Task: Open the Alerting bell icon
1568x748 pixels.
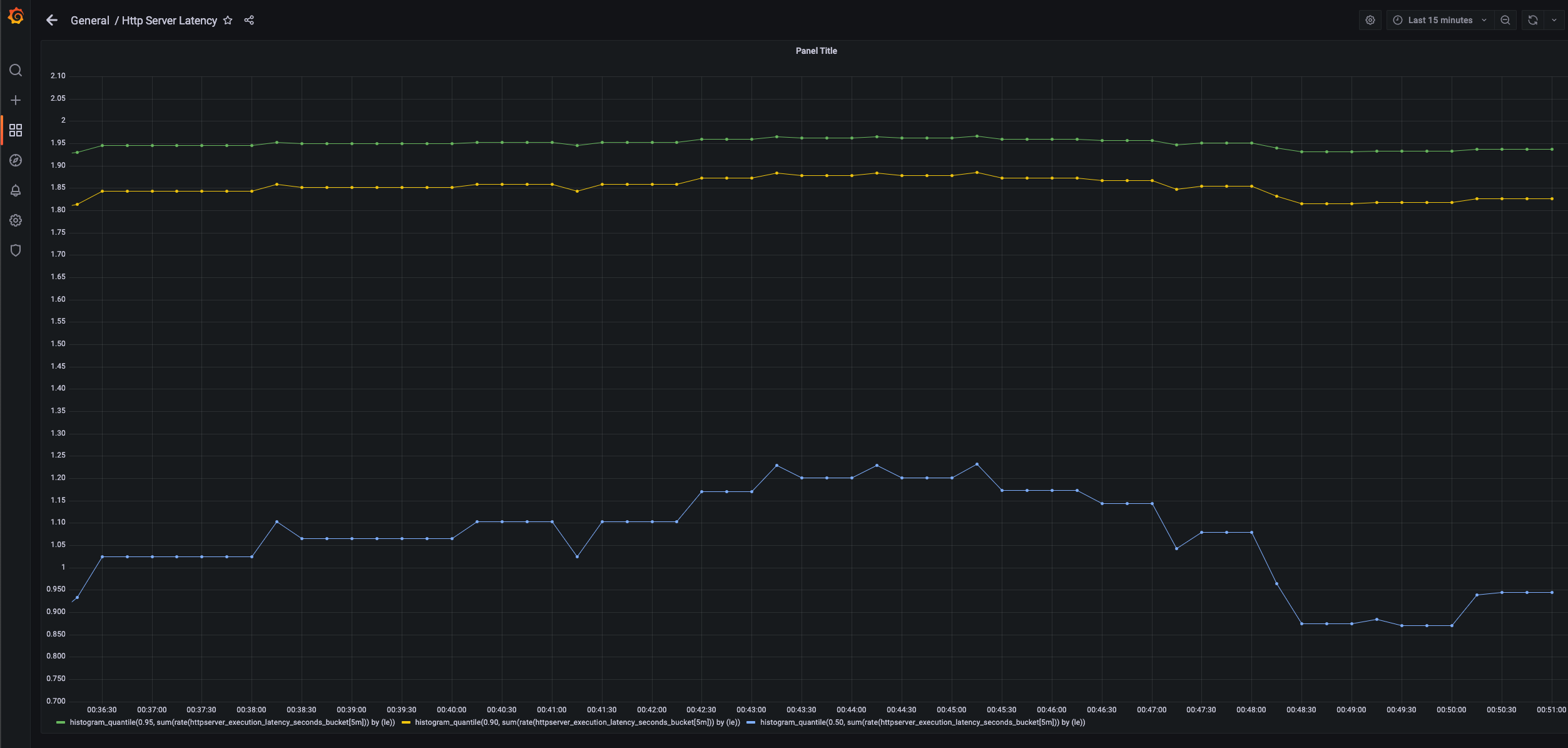Action: coord(16,190)
